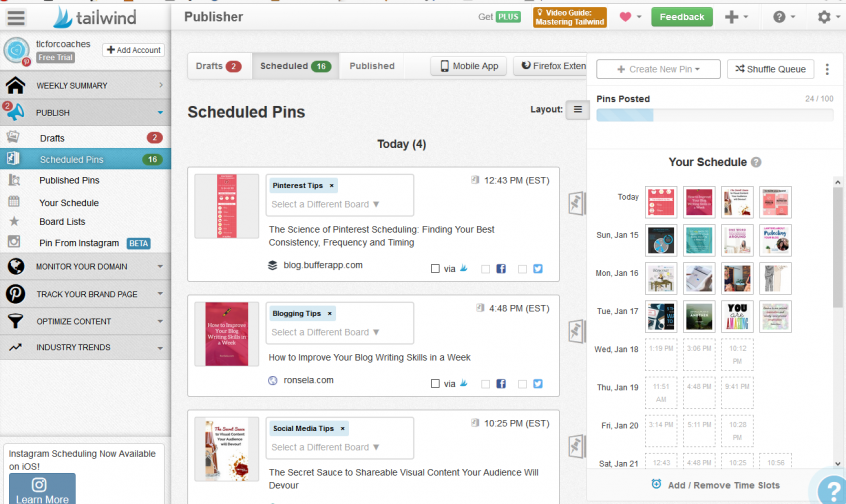Image resolution: width=846 pixels, height=504 pixels.
Task: Enable Twitter sharing checkbox on blog.bufferapp.com pin
Action: (x=522, y=269)
